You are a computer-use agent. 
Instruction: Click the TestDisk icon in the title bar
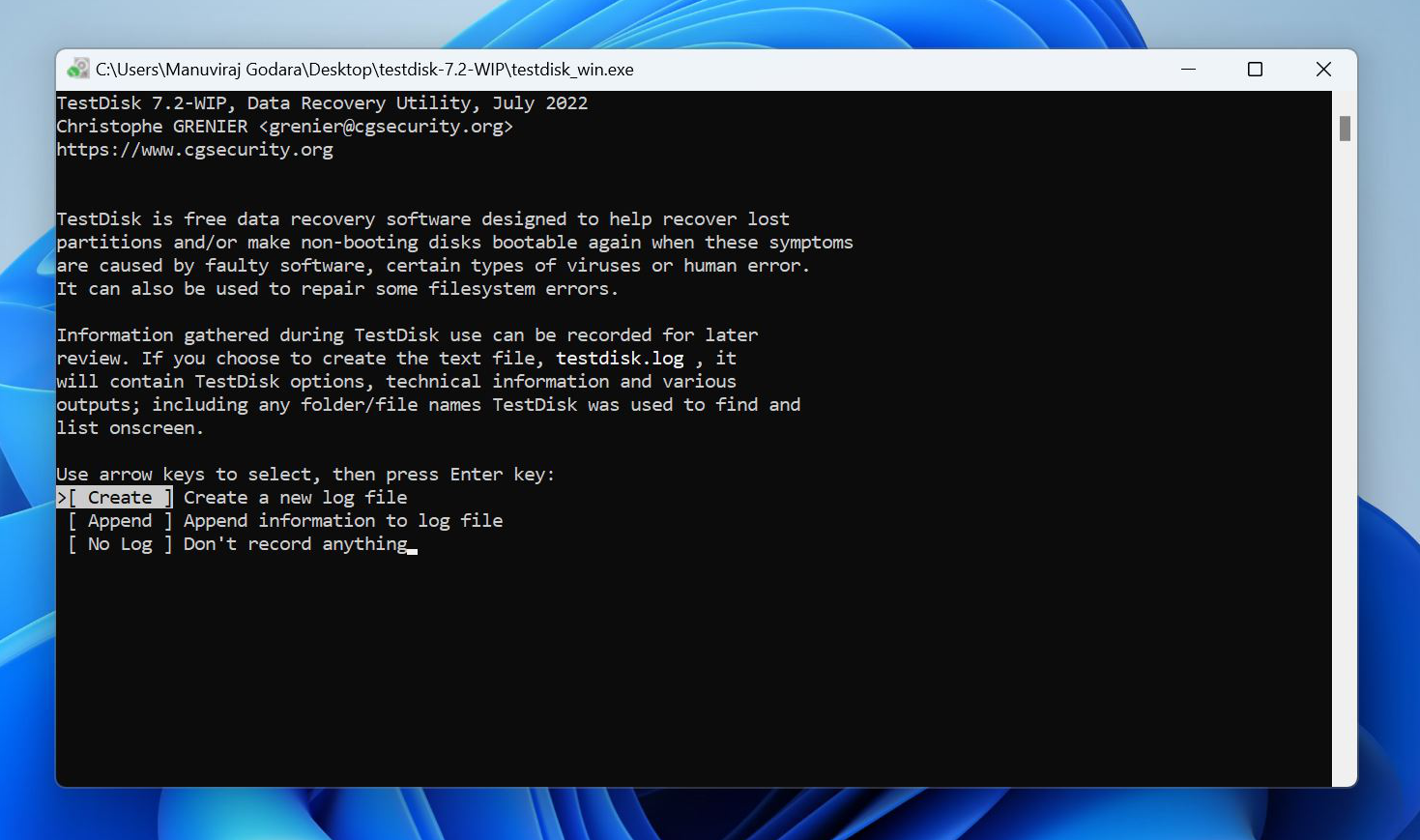[77, 69]
